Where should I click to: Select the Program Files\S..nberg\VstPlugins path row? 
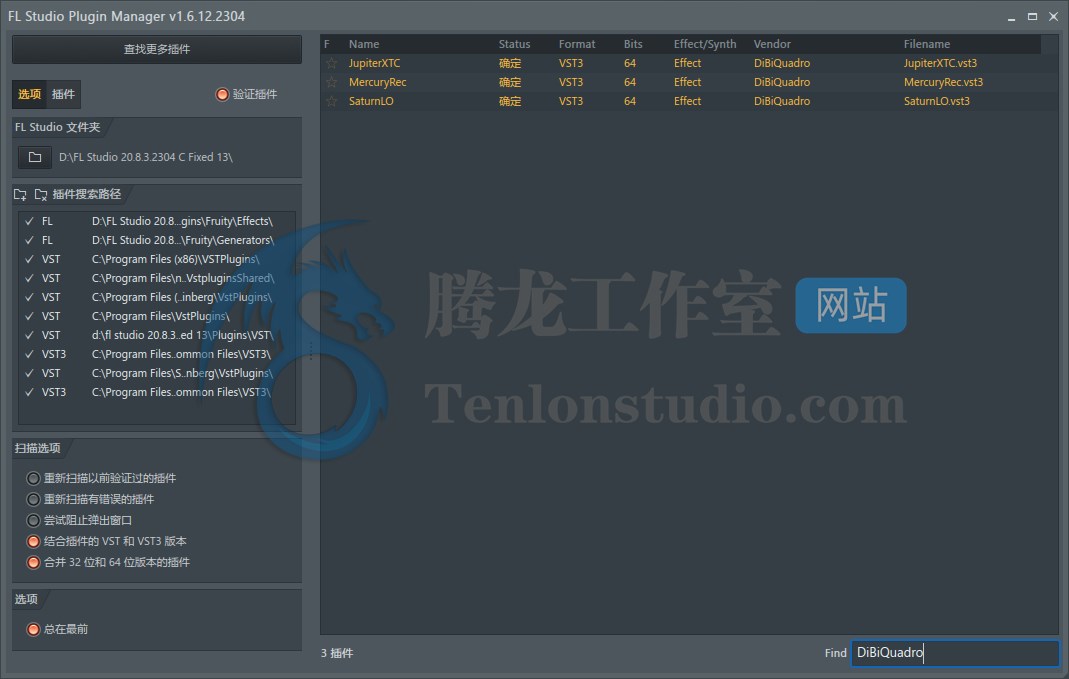click(157, 374)
